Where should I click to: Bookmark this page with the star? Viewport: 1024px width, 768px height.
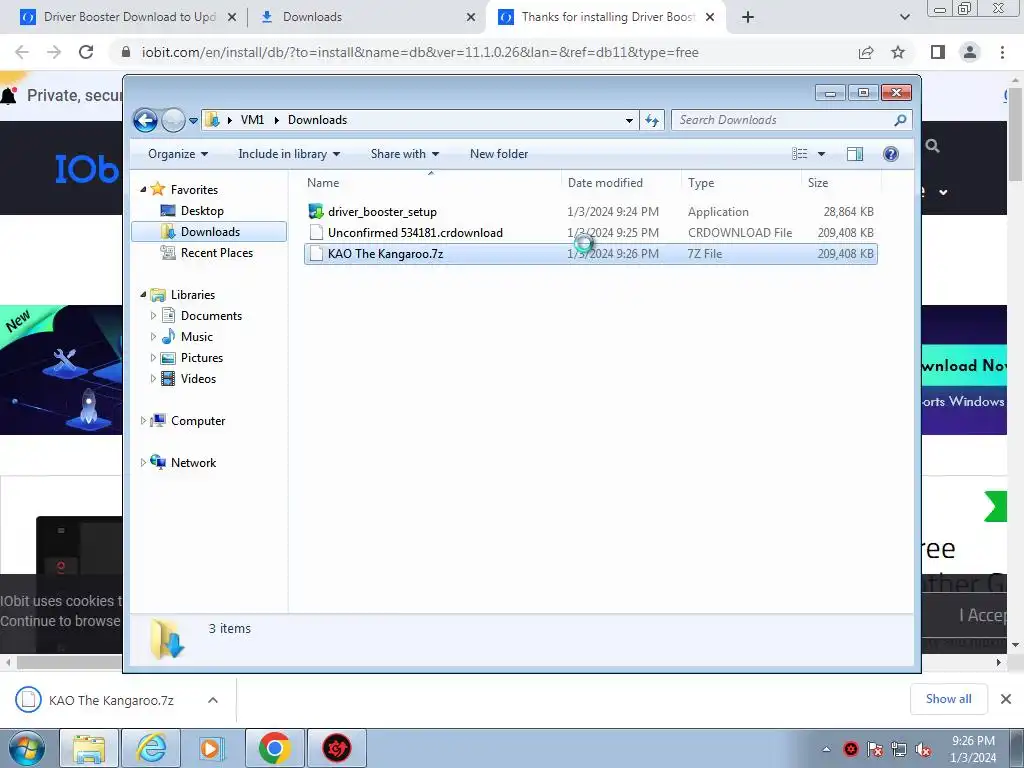898,52
